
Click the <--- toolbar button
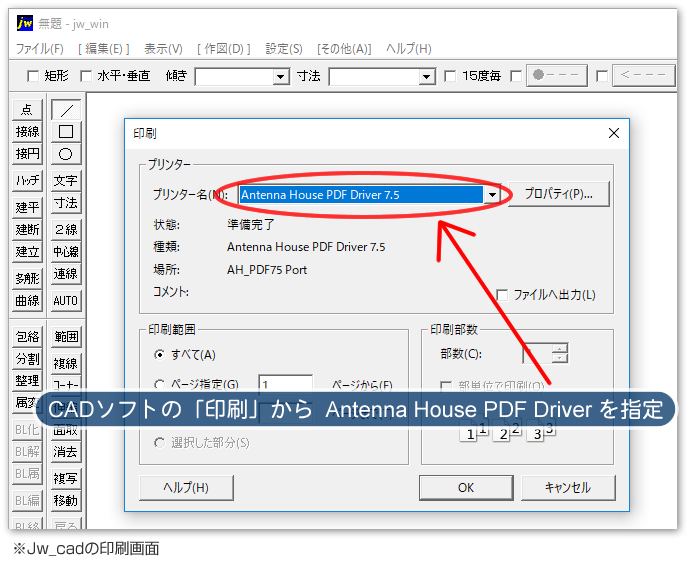(x=644, y=75)
